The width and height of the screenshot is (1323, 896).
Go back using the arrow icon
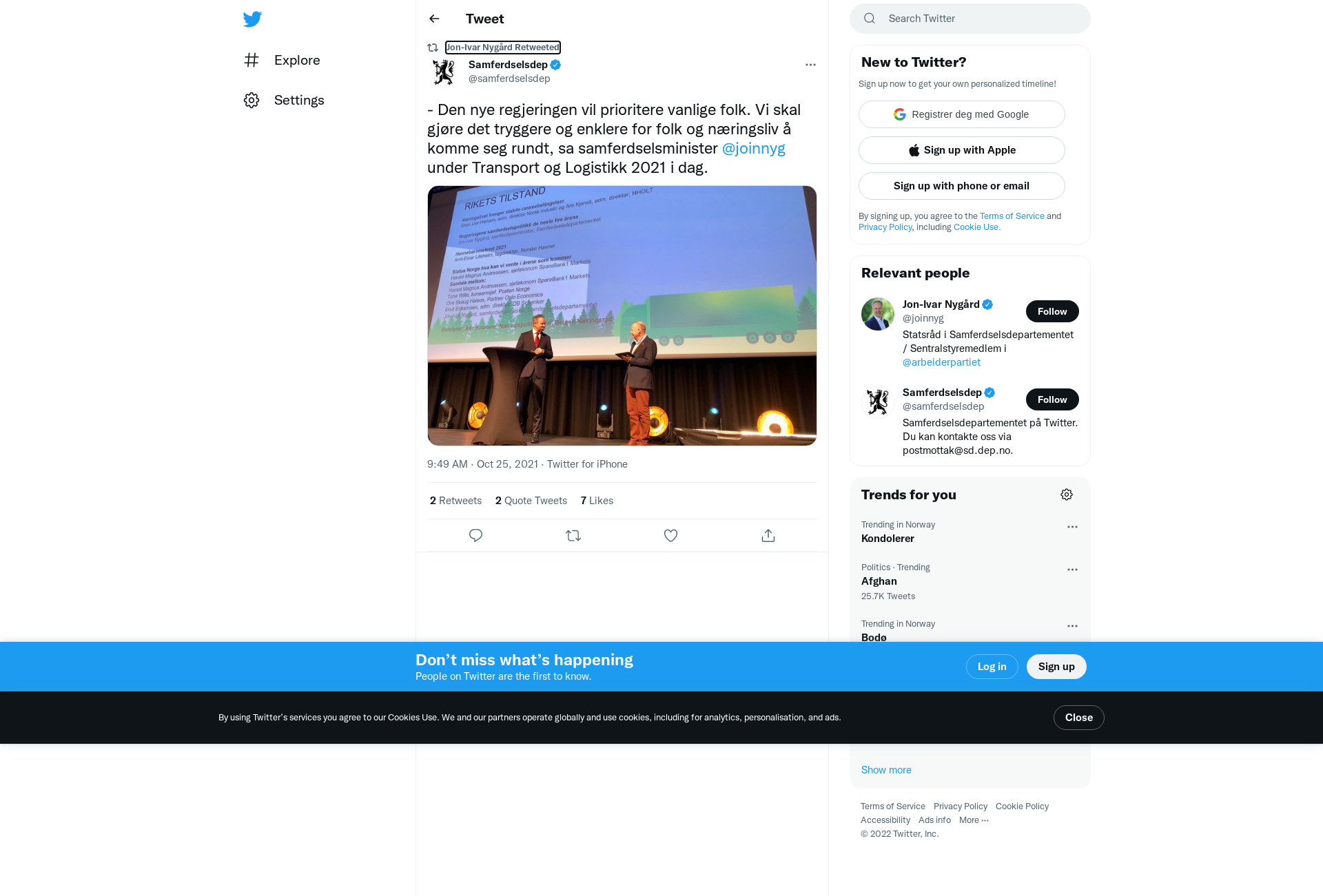[434, 19]
